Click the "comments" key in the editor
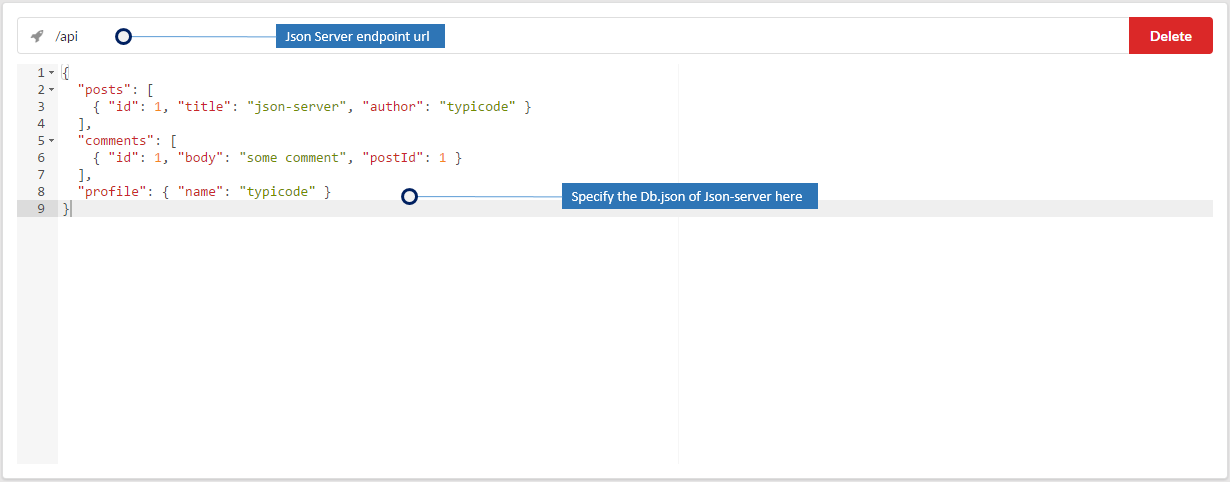The height and width of the screenshot is (482, 1230). [116, 140]
